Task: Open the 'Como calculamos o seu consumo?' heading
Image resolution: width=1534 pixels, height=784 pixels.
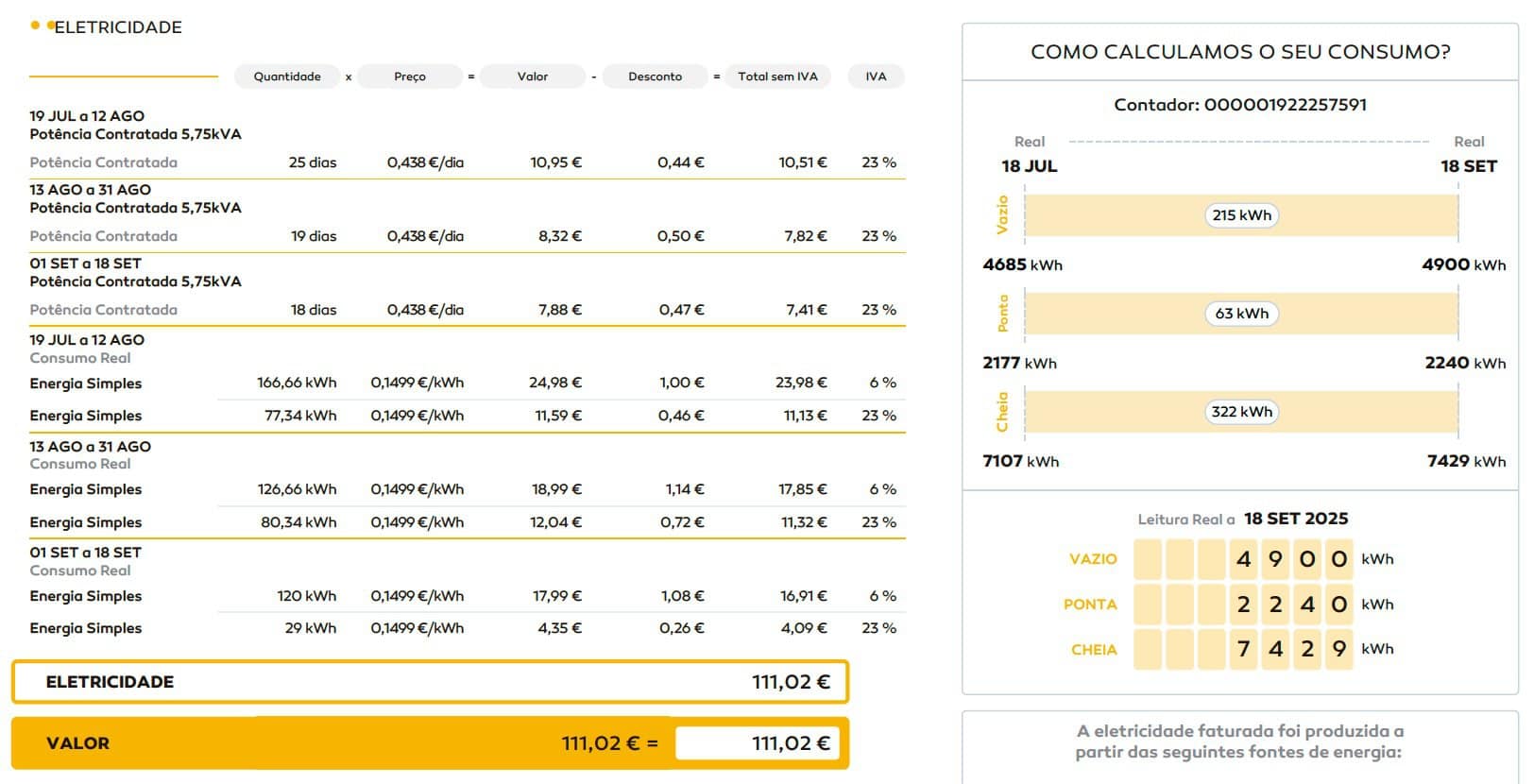Action: (1240, 52)
